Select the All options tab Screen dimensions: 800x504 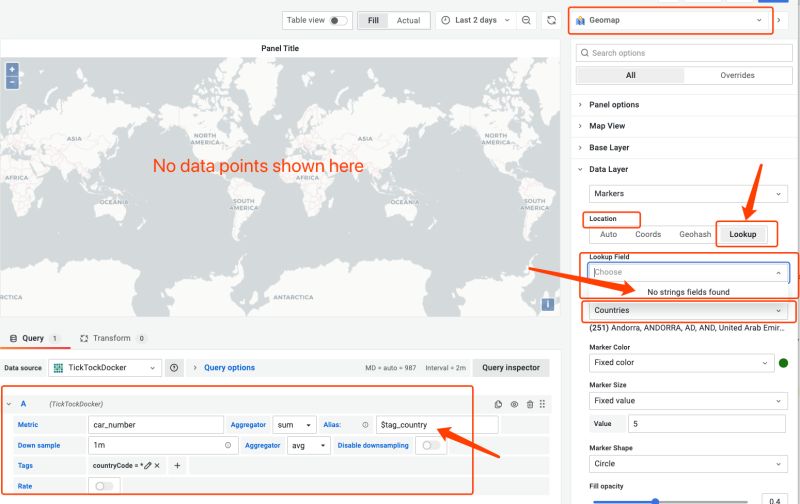coord(631,75)
